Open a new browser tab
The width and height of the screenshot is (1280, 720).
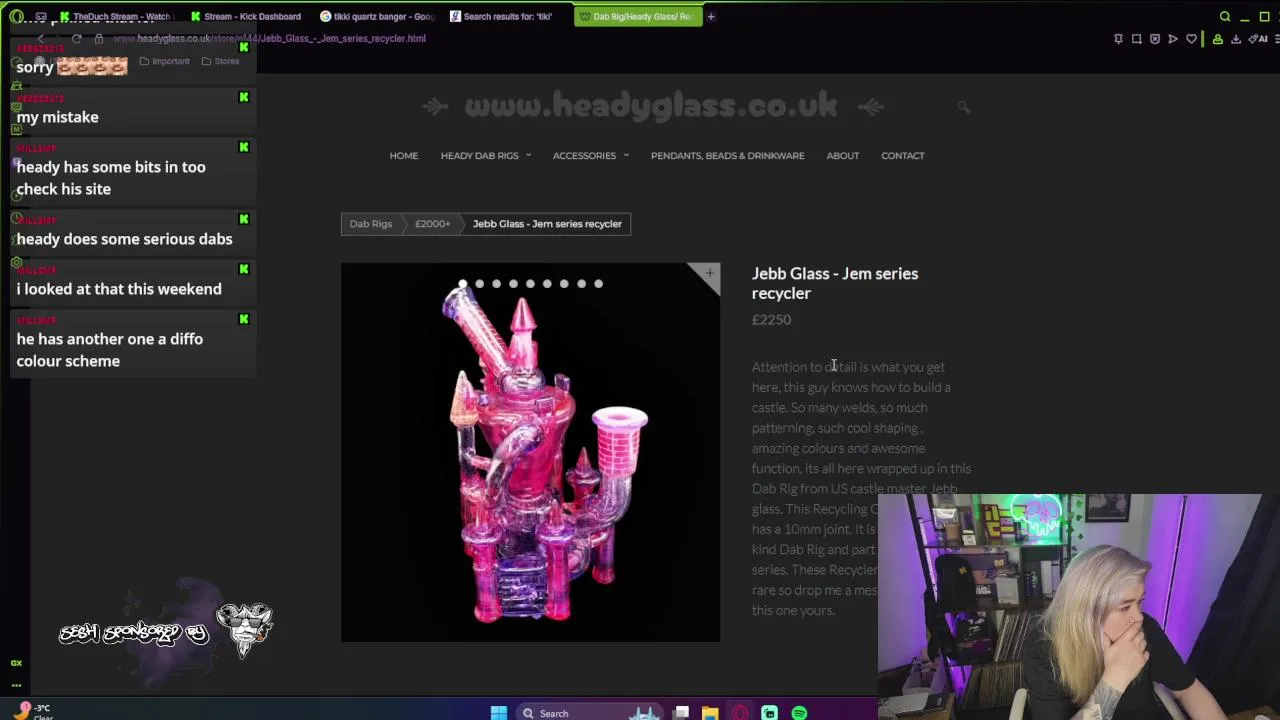point(711,16)
